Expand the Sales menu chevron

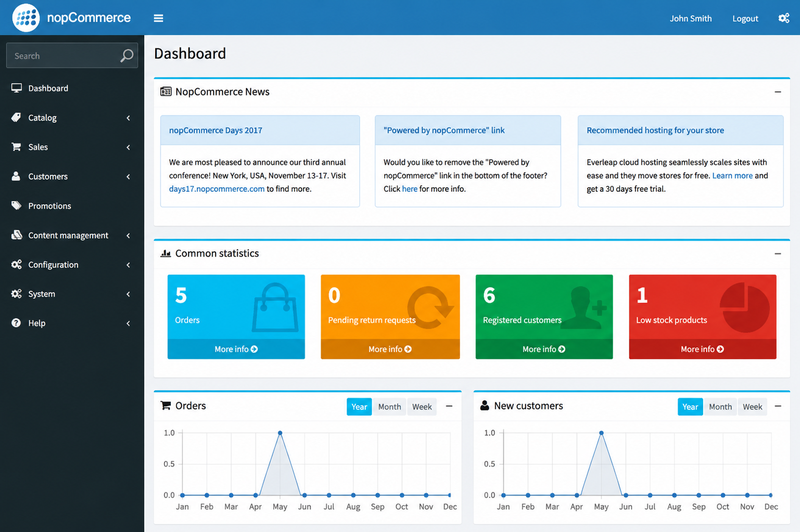(x=128, y=147)
